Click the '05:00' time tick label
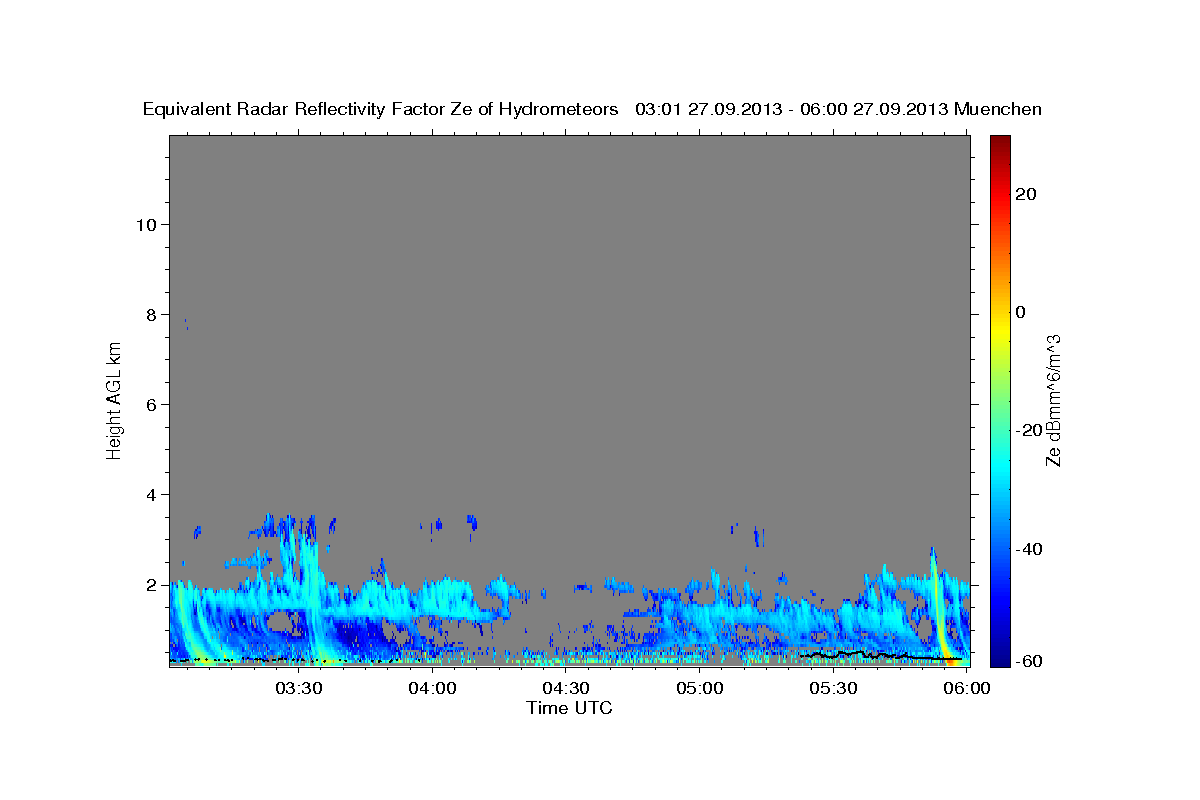Screen dimensions: 1200x800 700,688
